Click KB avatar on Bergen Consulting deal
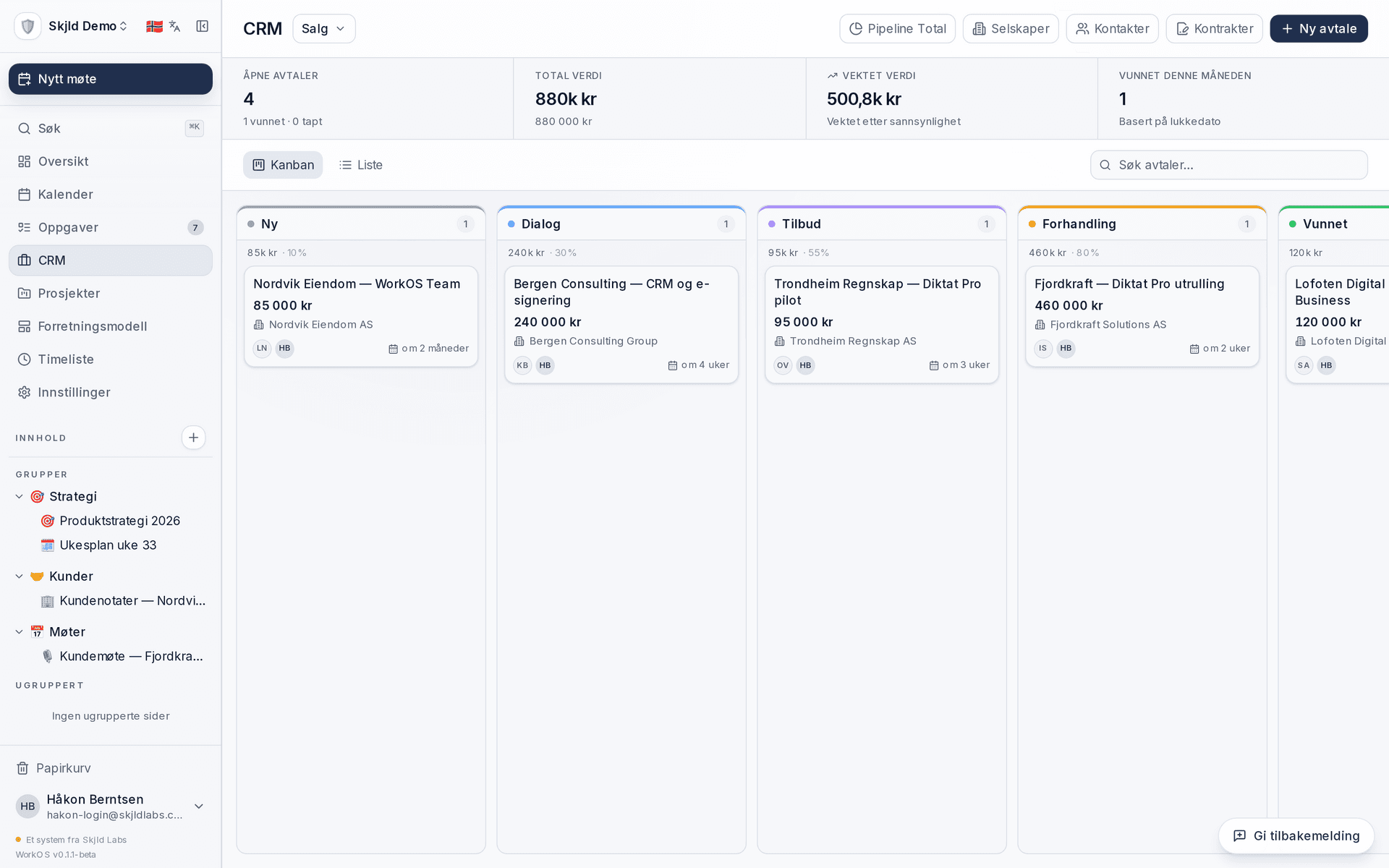Viewport: 1389px width, 868px height. pos(522,365)
